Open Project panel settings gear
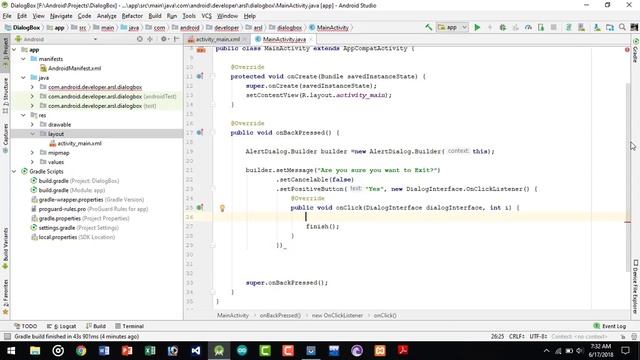Screen dimensions: 640x360 [164, 39]
